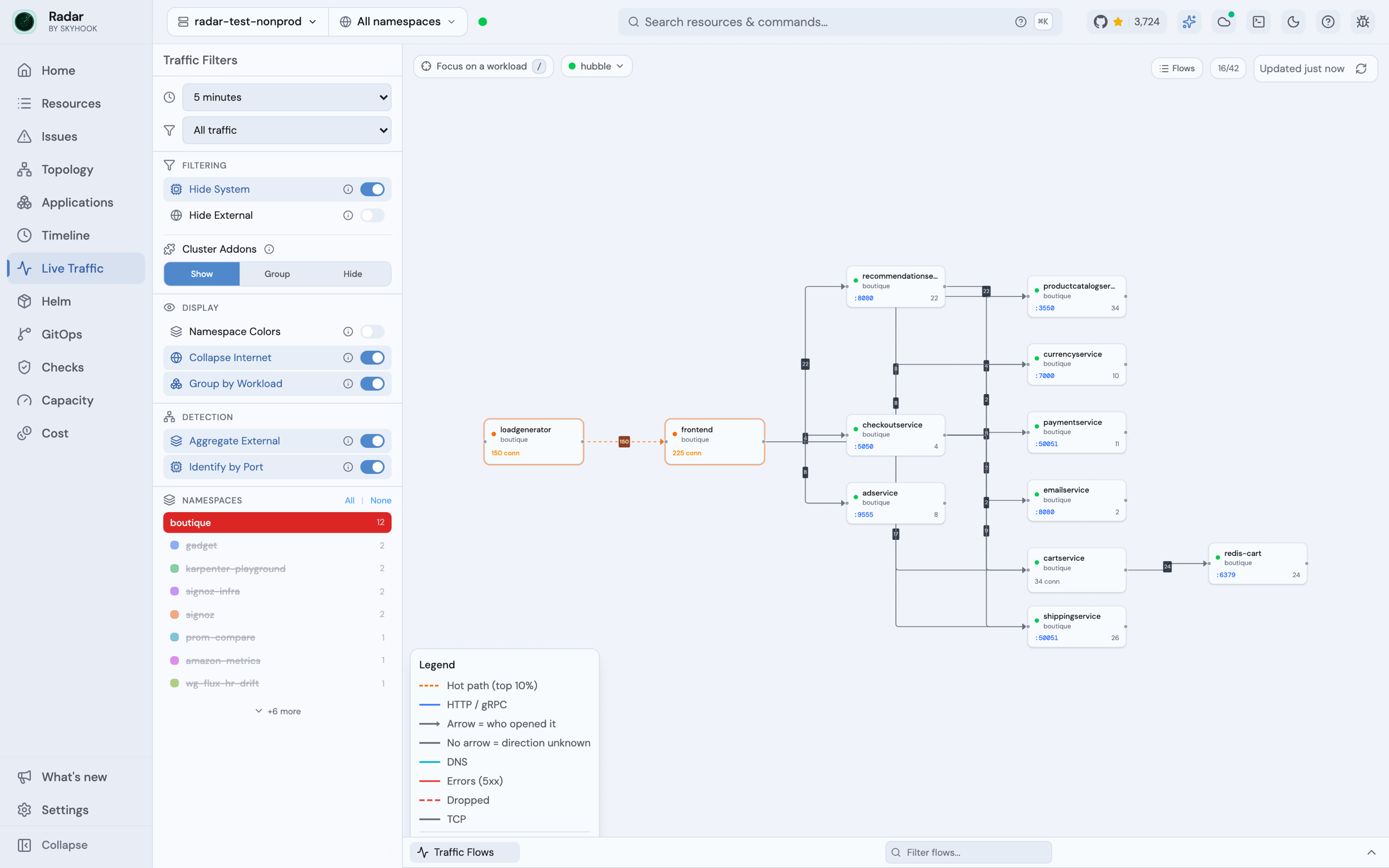
Task: Open the GitHub repository icon
Action: click(1100, 22)
